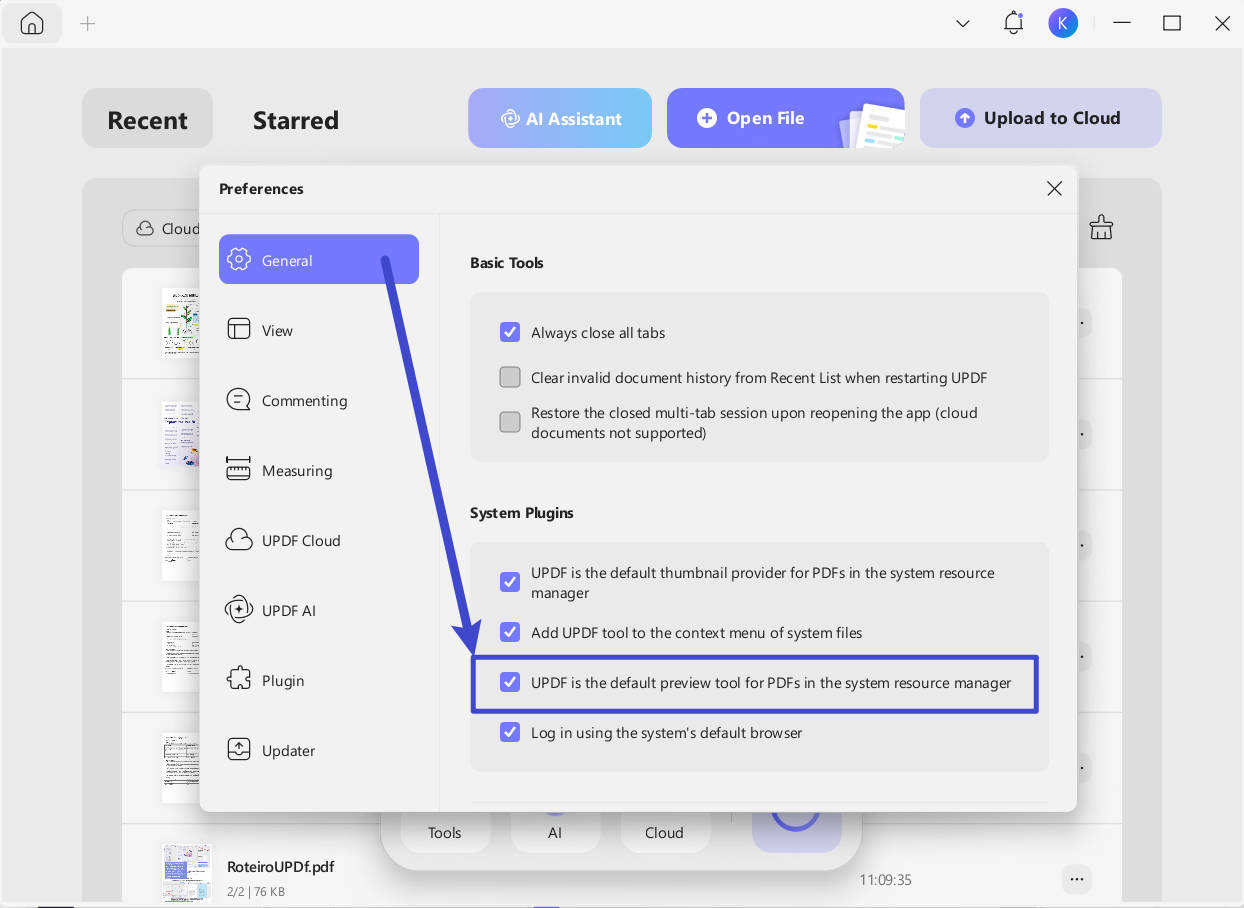Click the UPDF AI sparkle icon

click(239, 610)
